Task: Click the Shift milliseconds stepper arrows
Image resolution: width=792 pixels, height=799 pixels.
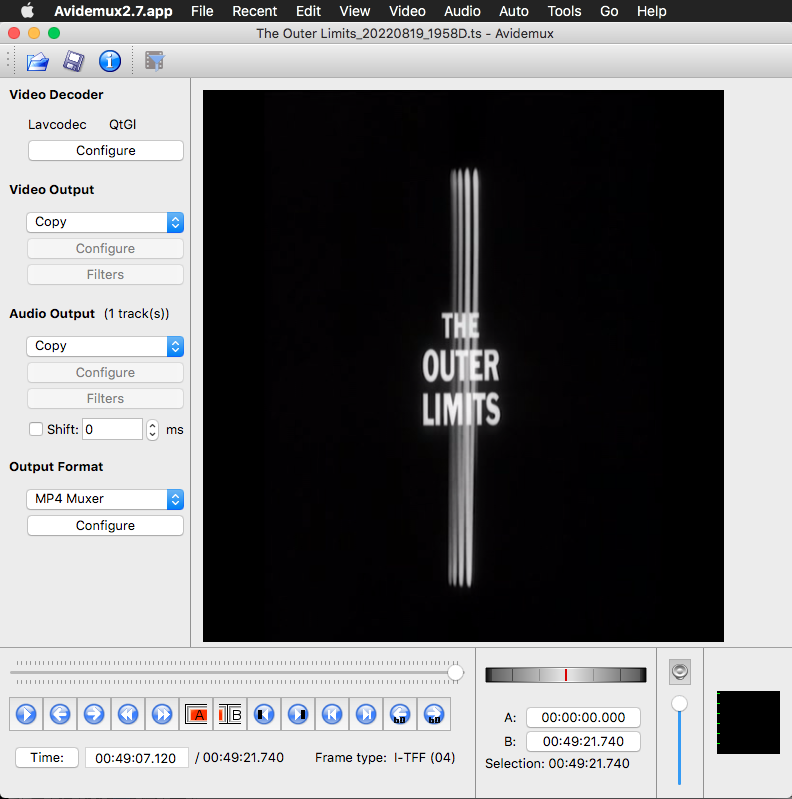Action: [152, 430]
